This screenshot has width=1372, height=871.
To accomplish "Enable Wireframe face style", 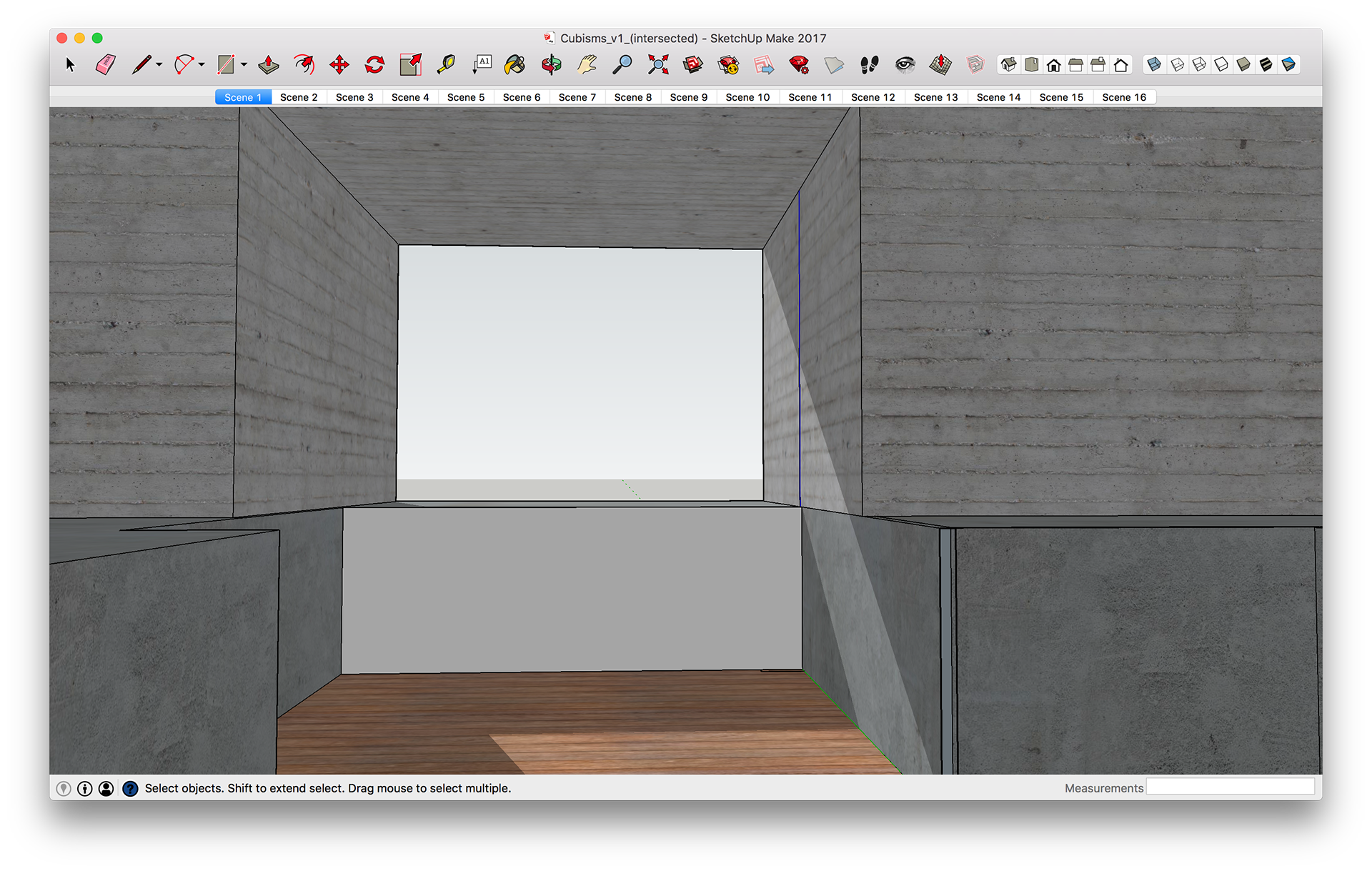I will coord(1199,65).
